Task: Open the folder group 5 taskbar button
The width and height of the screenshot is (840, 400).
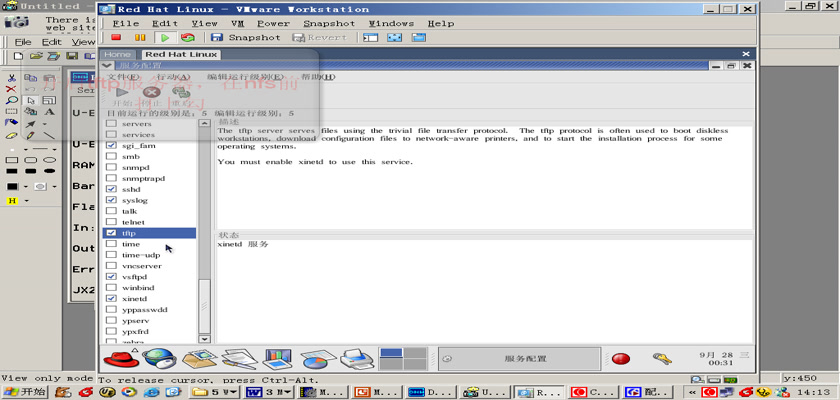Action: point(214,392)
